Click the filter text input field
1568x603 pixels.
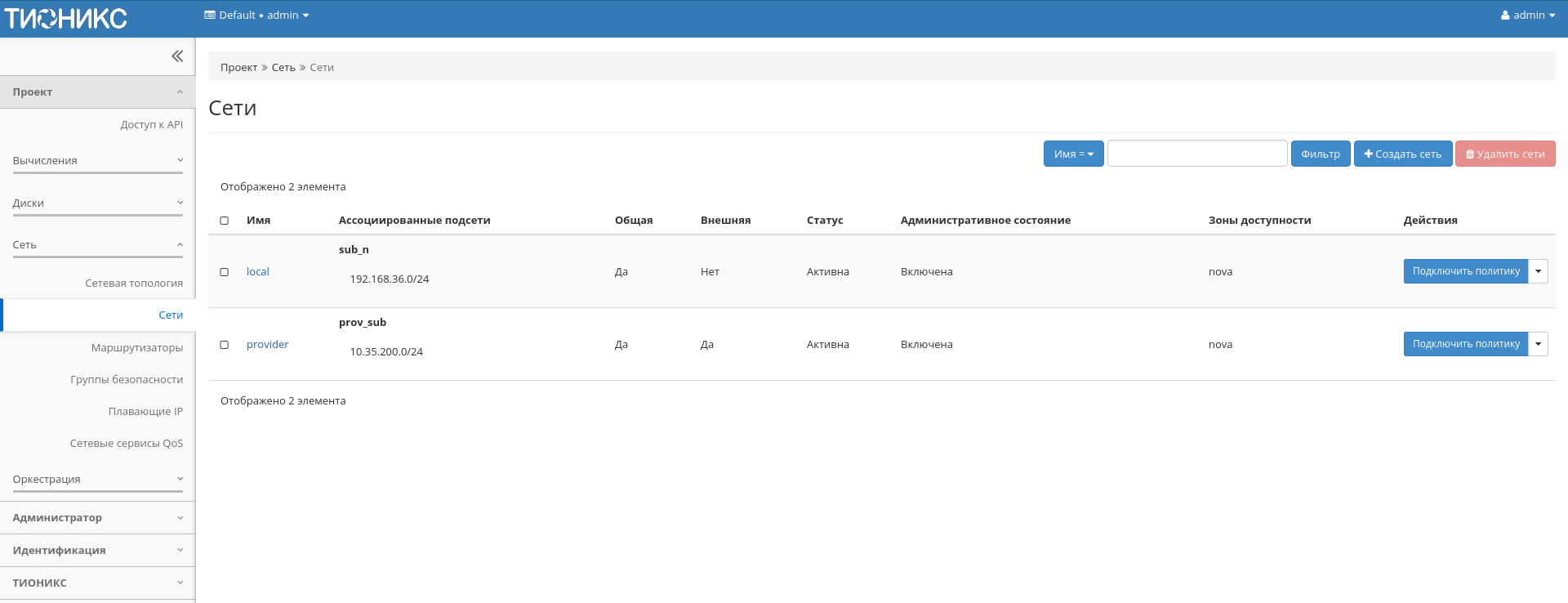[x=1196, y=154]
